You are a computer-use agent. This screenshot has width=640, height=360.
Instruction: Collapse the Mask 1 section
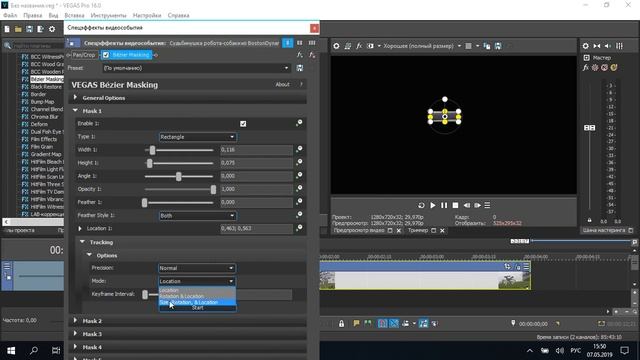(x=76, y=111)
